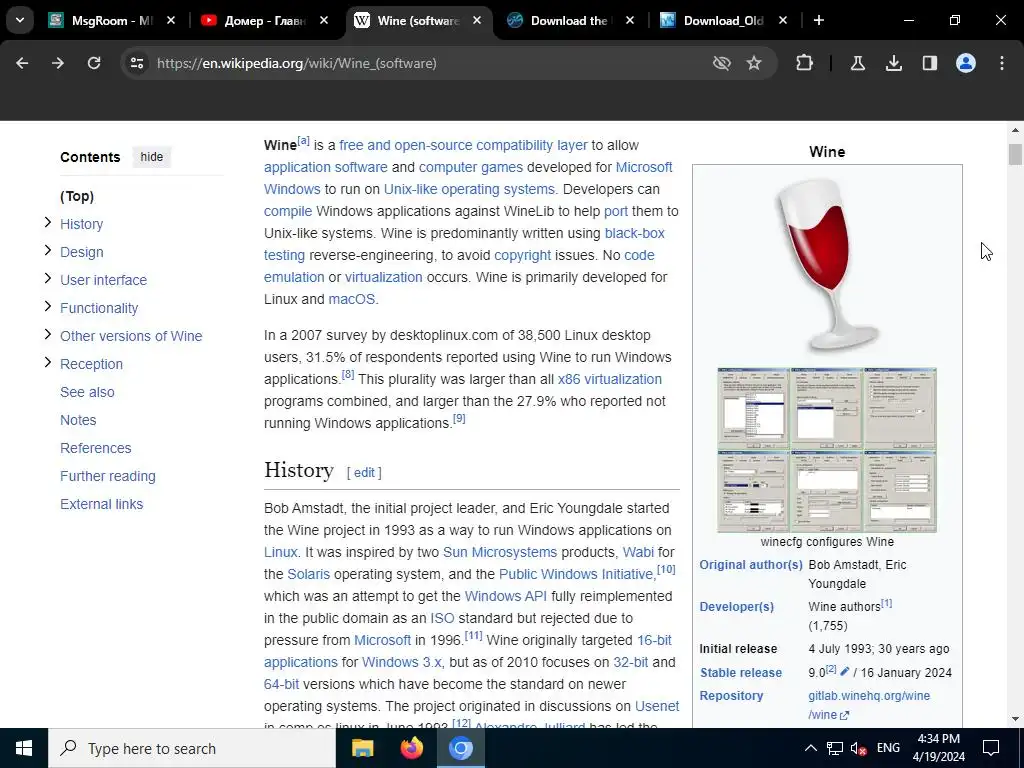This screenshot has height=768, width=1024.
Task: Click the page vertical scrollbar thumb
Action: (1015, 154)
